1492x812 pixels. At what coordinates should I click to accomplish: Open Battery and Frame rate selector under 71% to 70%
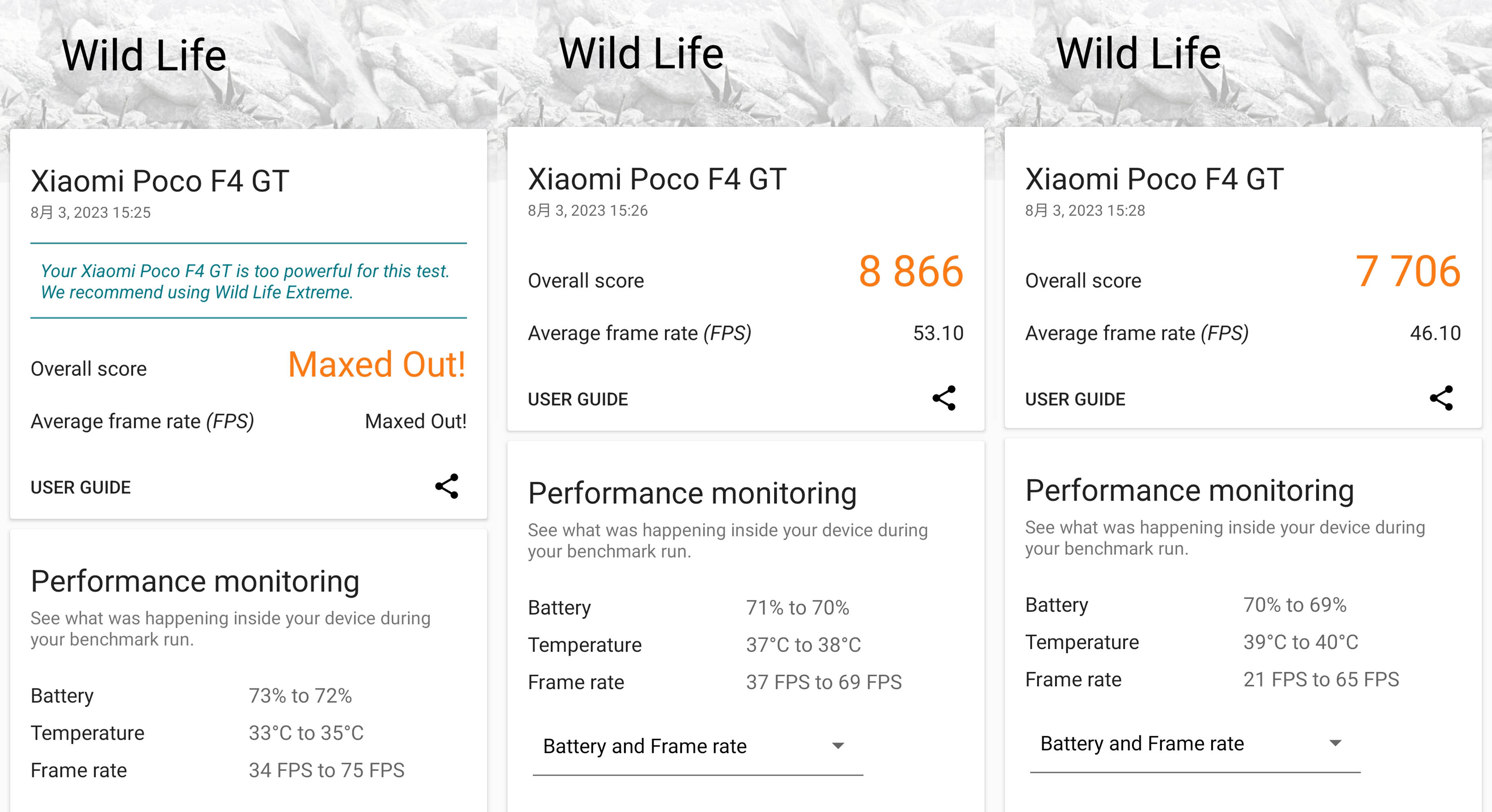click(644, 746)
